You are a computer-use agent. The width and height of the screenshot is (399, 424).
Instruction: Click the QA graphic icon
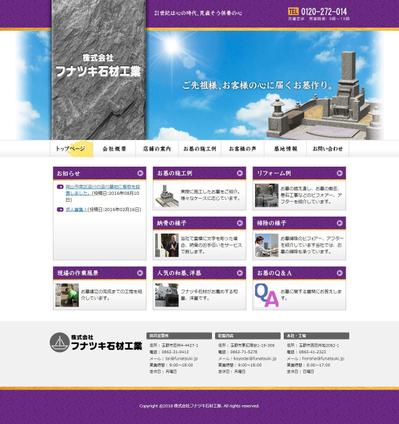tap(267, 295)
